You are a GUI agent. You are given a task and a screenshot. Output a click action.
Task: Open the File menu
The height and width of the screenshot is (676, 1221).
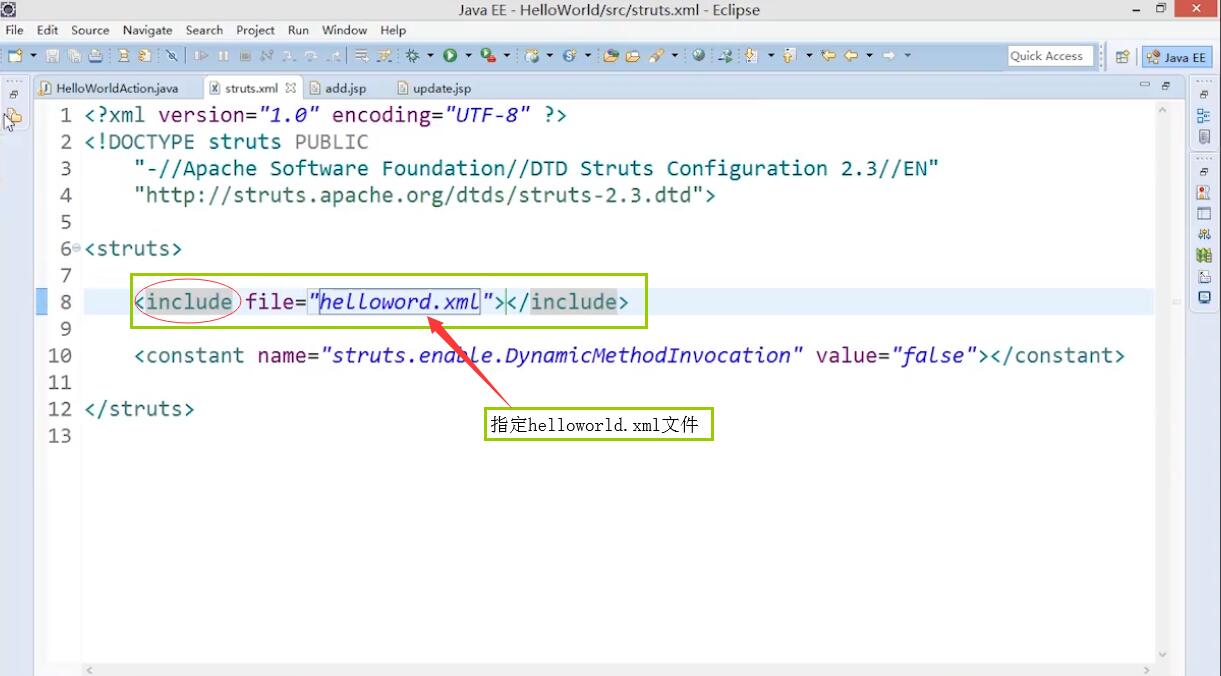(x=14, y=30)
